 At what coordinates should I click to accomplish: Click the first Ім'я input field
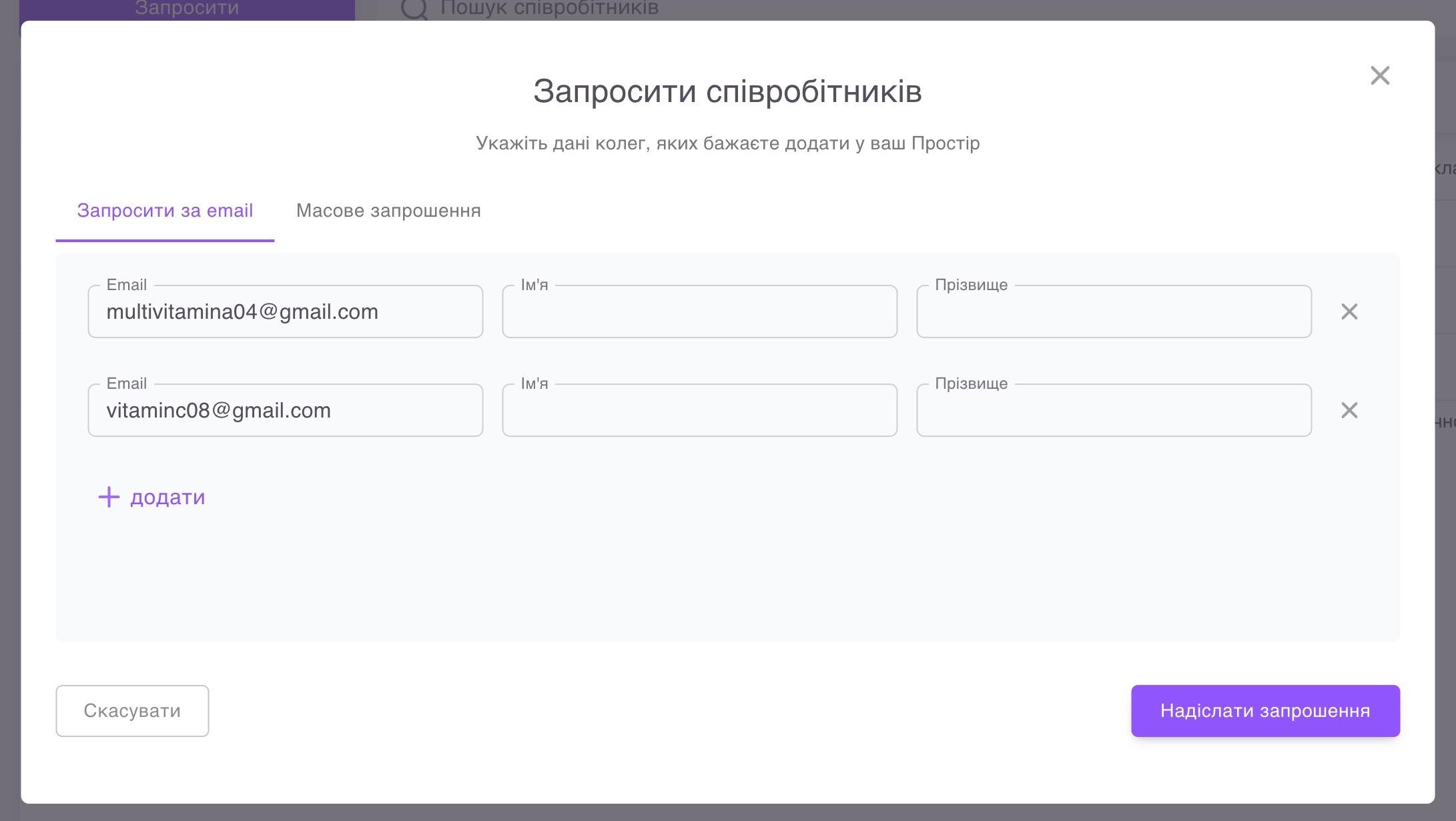(x=699, y=311)
